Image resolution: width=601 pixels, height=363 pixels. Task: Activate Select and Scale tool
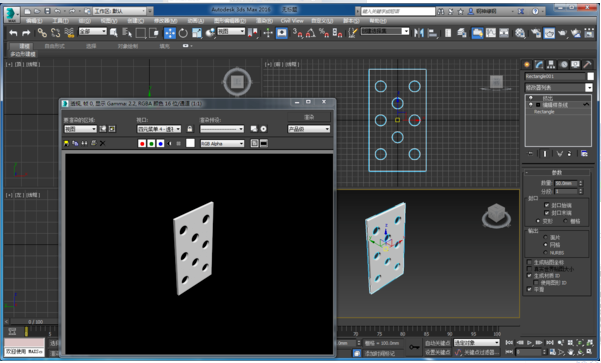click(x=197, y=33)
